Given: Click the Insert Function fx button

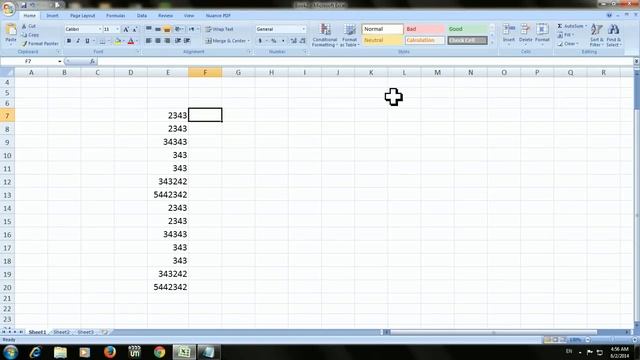Looking at the screenshot, I should click(x=93, y=61).
